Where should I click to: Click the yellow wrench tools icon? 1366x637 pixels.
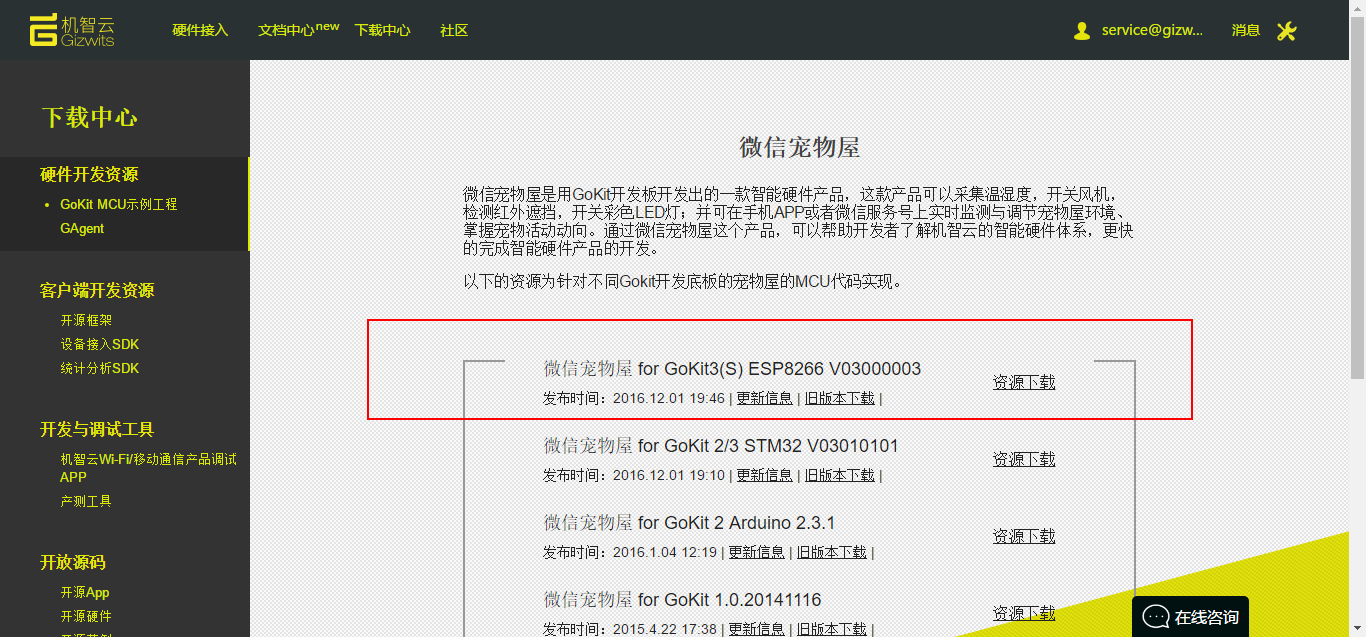point(1286,31)
